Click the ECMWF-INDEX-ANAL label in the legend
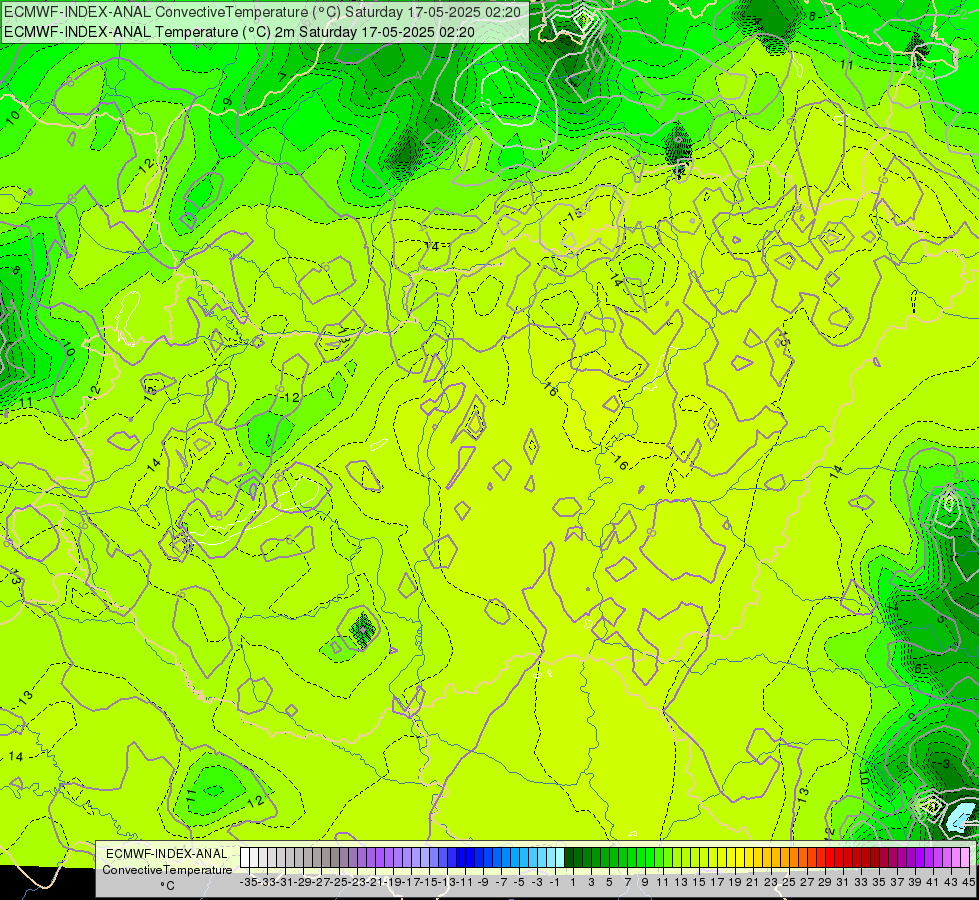 (167, 854)
